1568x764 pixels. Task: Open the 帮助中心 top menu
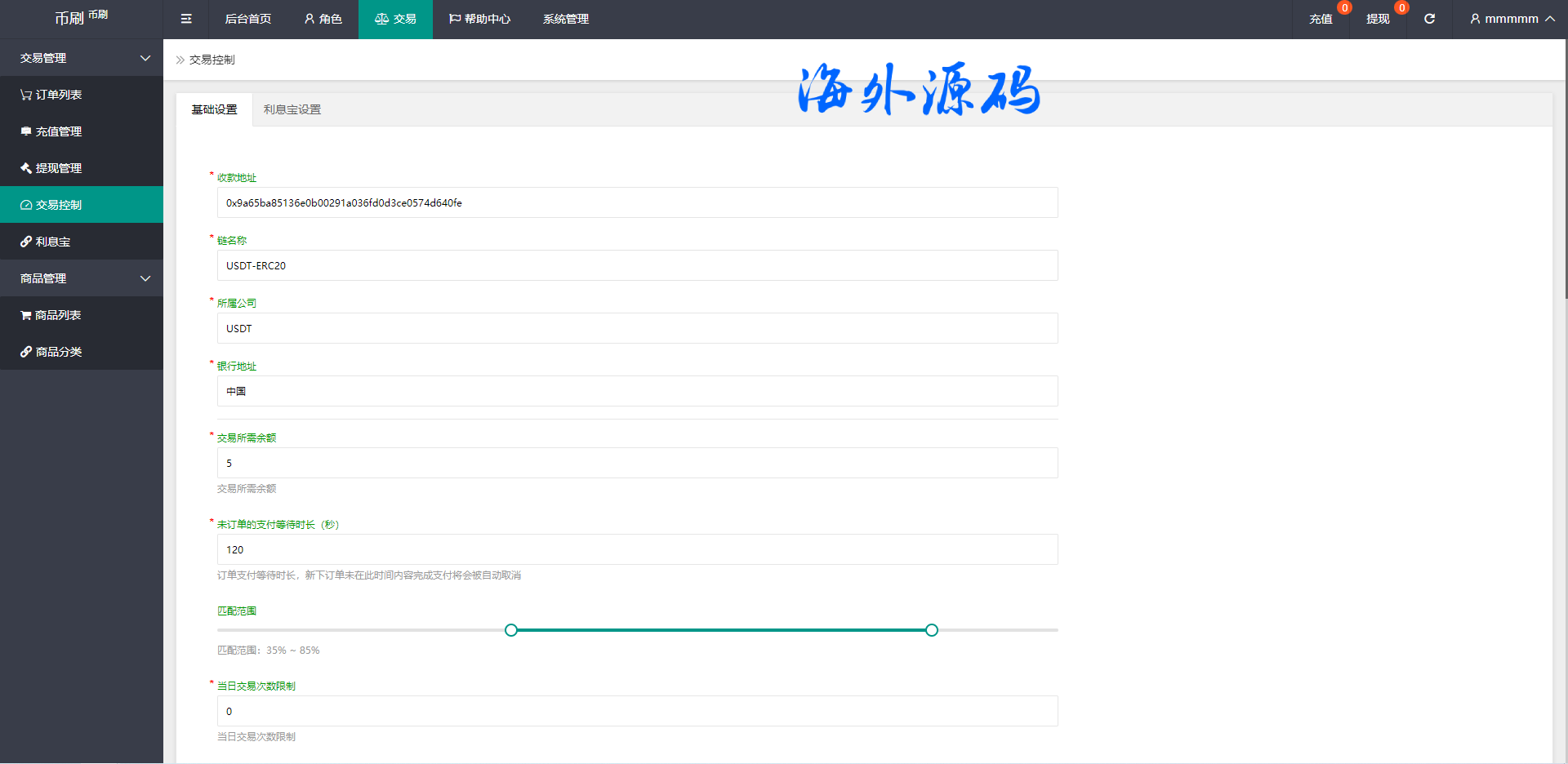coord(479,19)
